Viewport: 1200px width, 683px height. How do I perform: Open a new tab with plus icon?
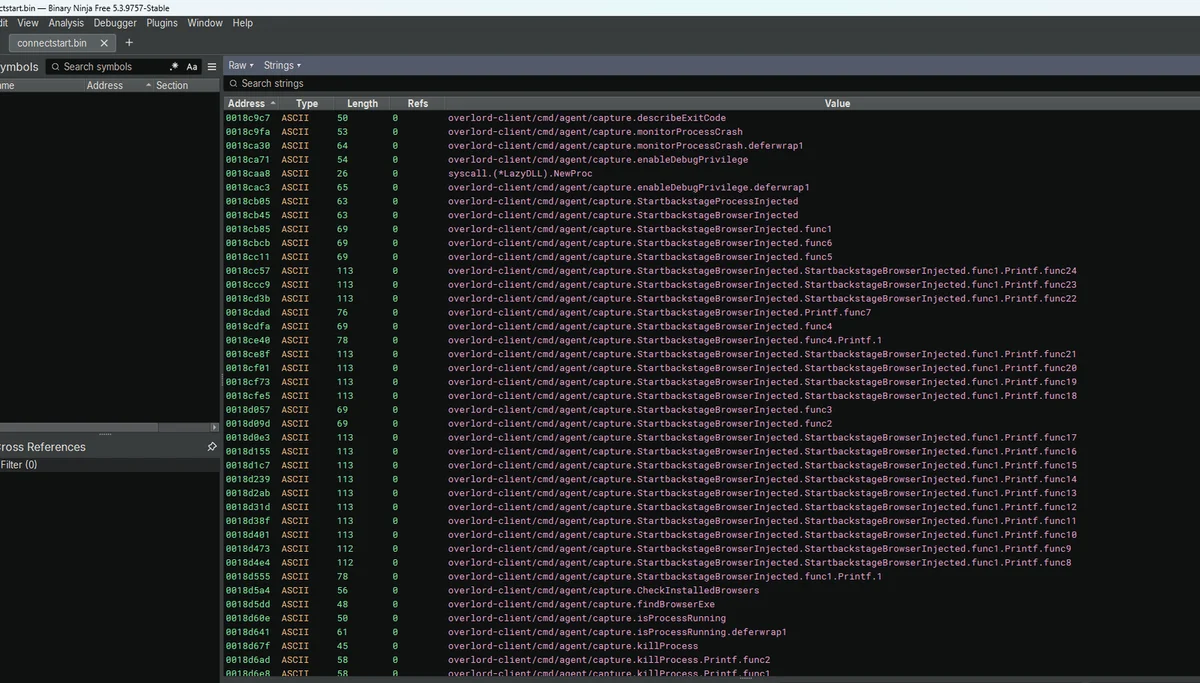[x=129, y=43]
